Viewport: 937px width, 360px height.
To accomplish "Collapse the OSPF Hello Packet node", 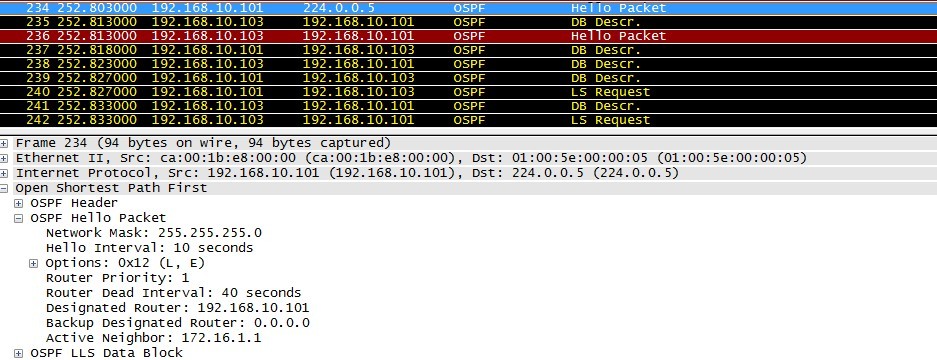I will 19,218.
